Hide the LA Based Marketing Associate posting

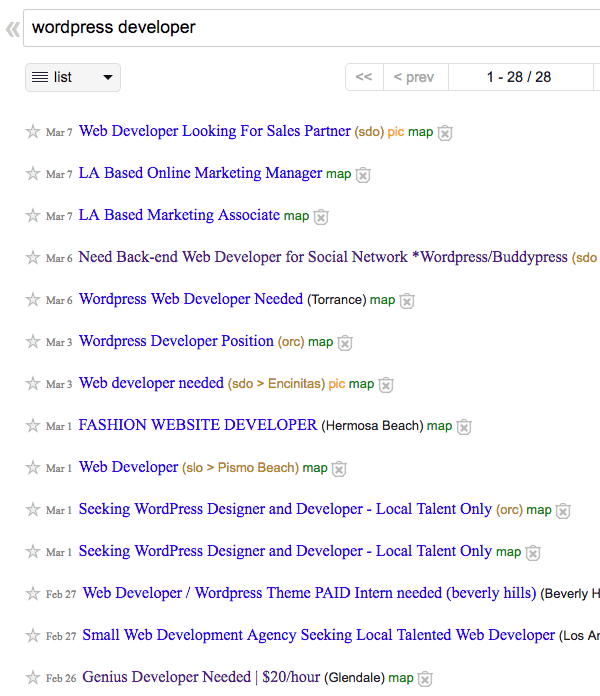pyautogui.click(x=321, y=217)
